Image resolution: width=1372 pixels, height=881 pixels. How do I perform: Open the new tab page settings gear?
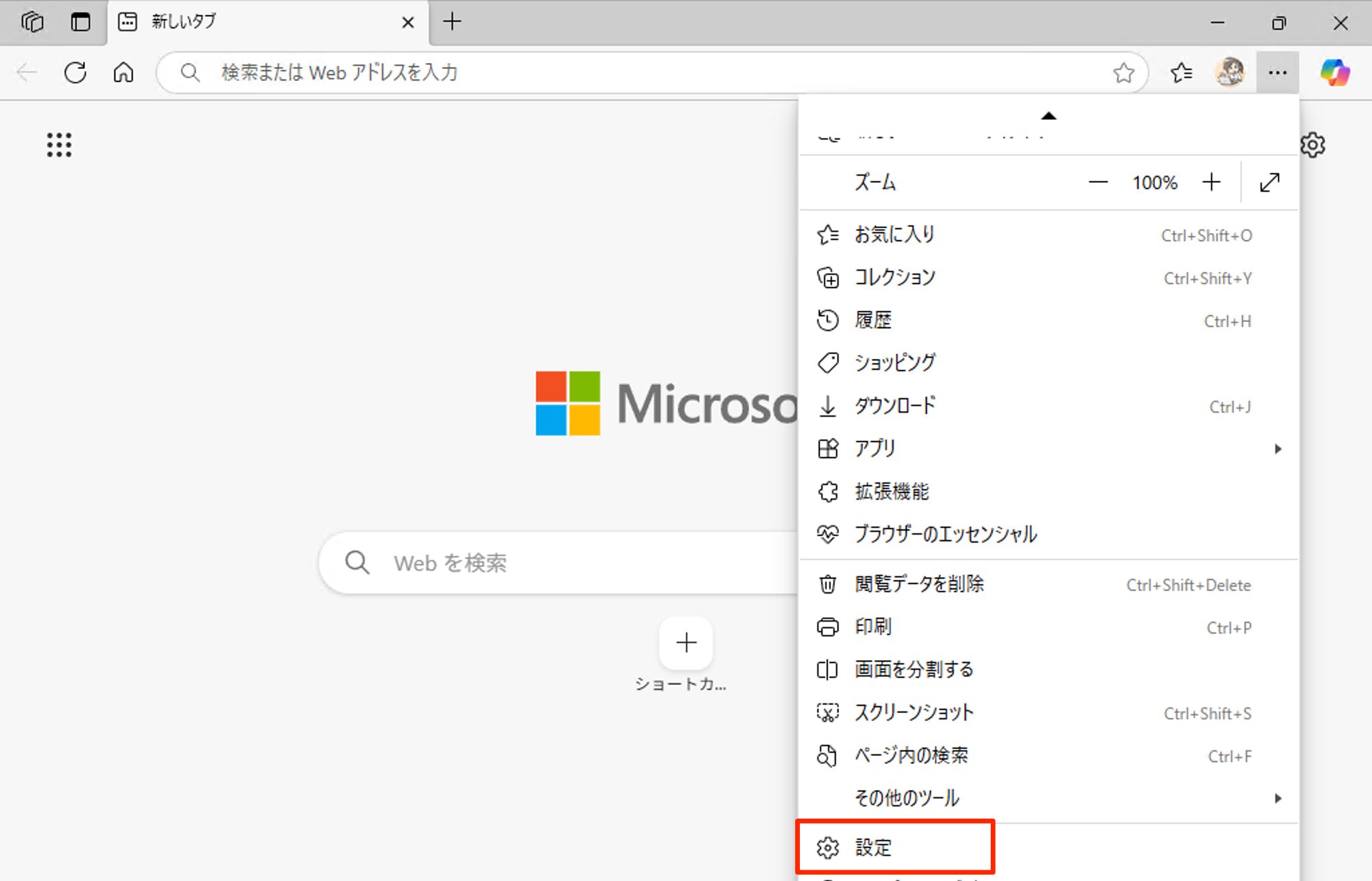tap(1314, 145)
